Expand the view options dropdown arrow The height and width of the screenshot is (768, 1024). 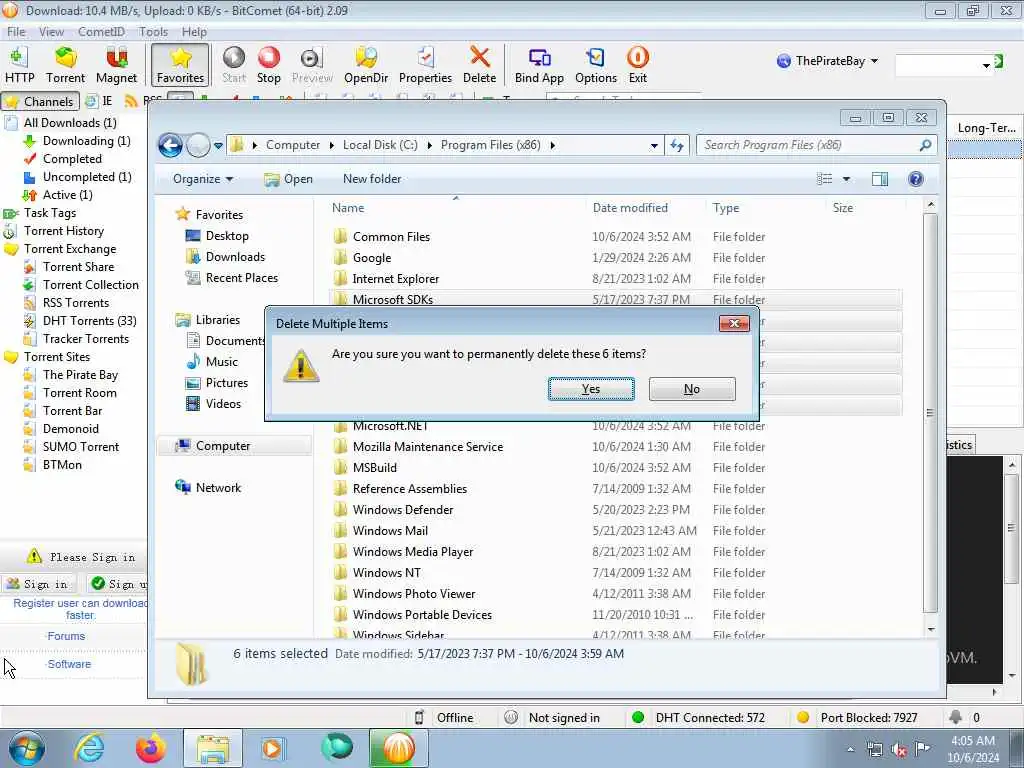point(846,179)
